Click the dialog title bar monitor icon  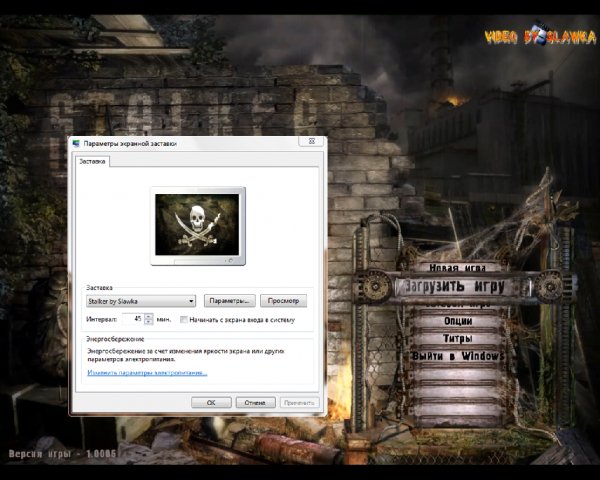click(x=76, y=144)
